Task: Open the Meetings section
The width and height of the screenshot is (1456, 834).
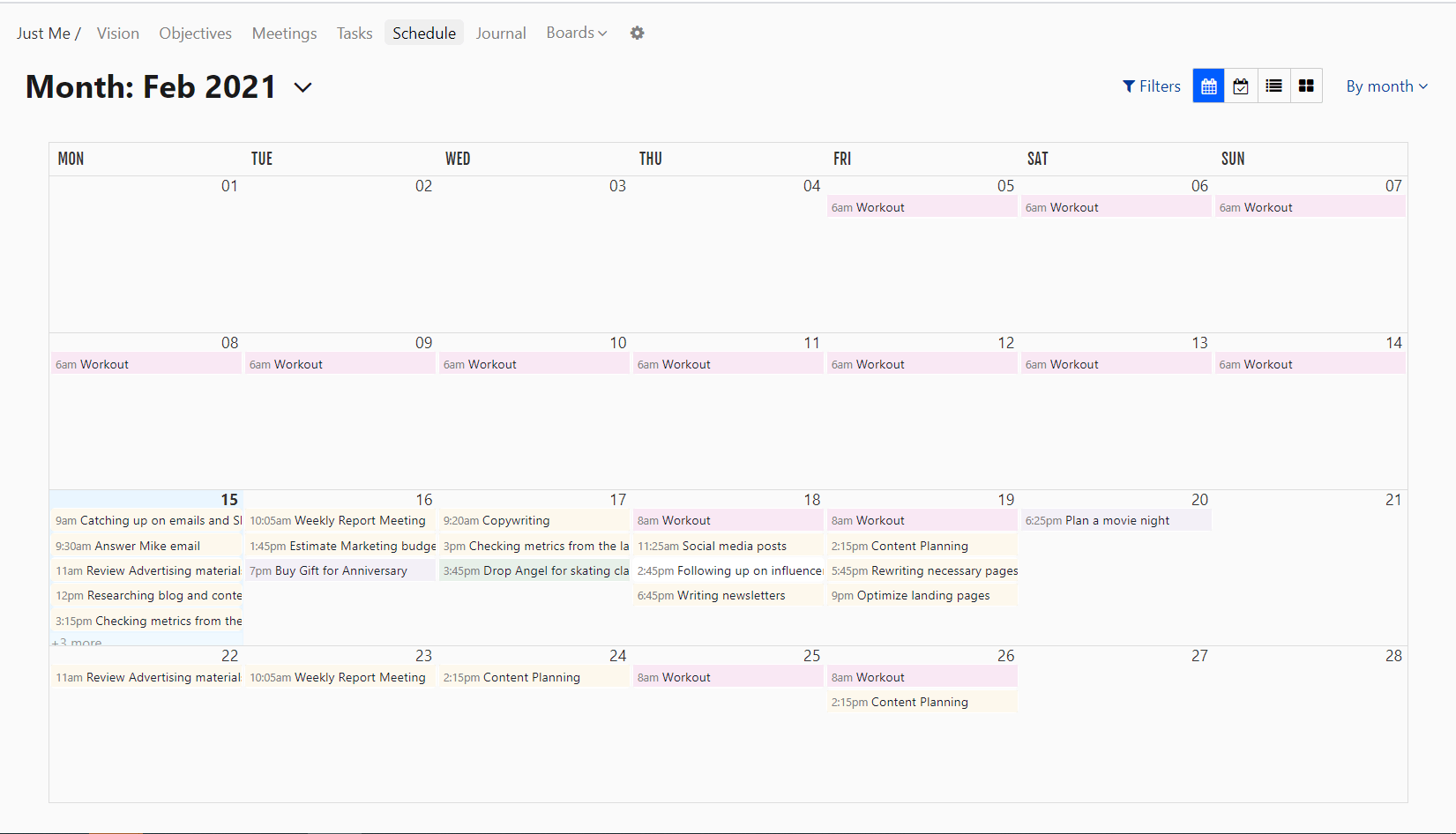Action: tap(284, 33)
